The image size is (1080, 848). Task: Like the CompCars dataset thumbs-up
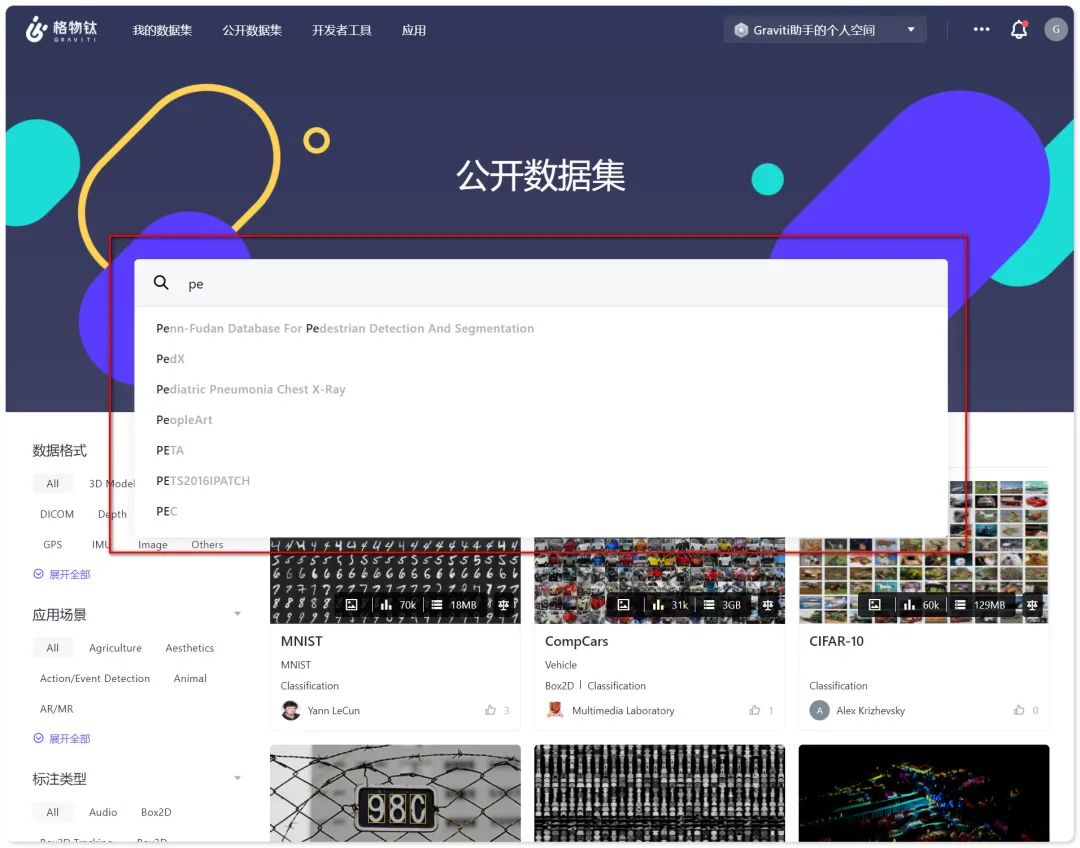pyautogui.click(x=755, y=710)
